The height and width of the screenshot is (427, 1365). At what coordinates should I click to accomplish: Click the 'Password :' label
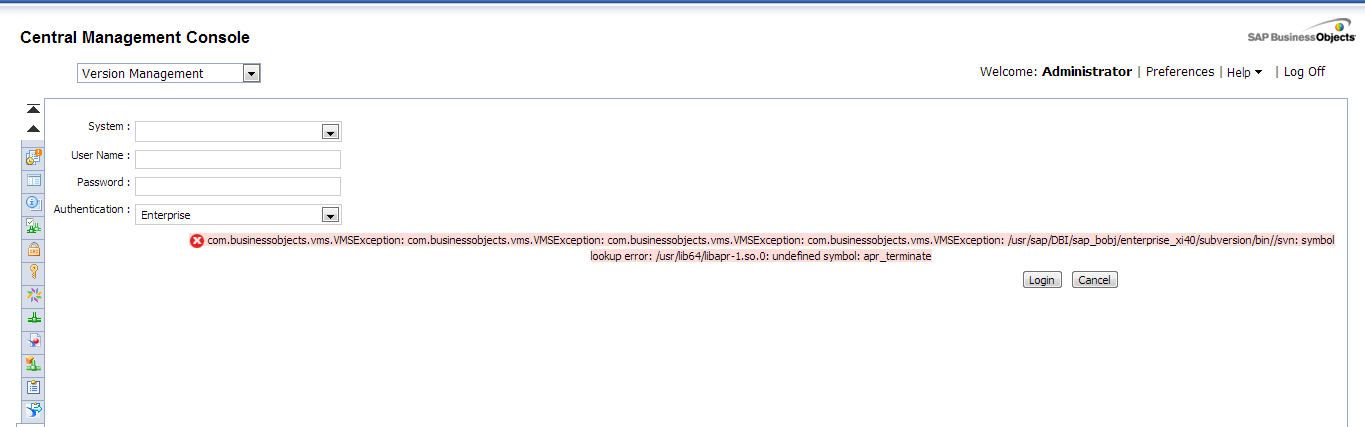[x=104, y=182]
